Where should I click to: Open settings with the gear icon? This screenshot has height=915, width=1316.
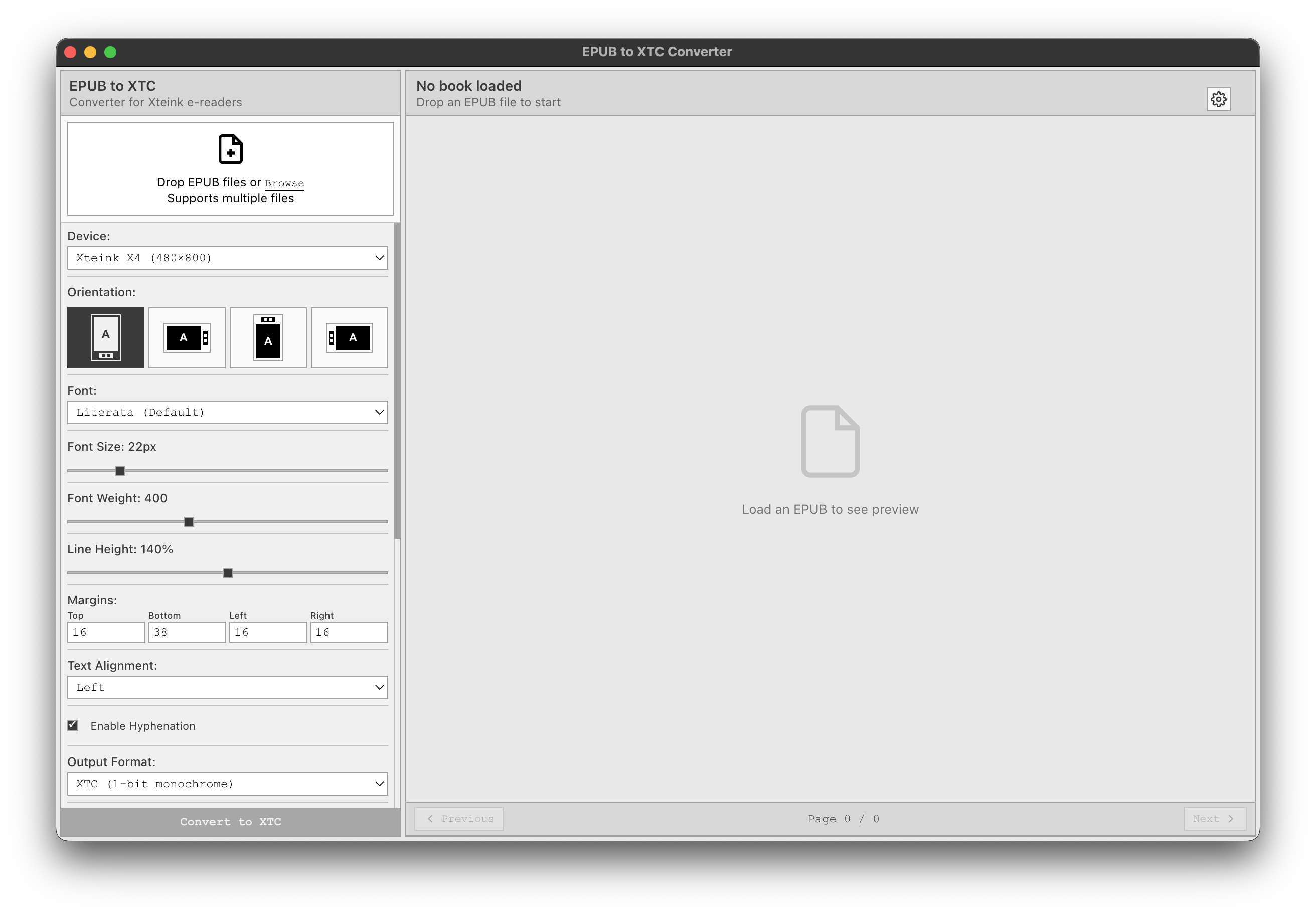1218,99
